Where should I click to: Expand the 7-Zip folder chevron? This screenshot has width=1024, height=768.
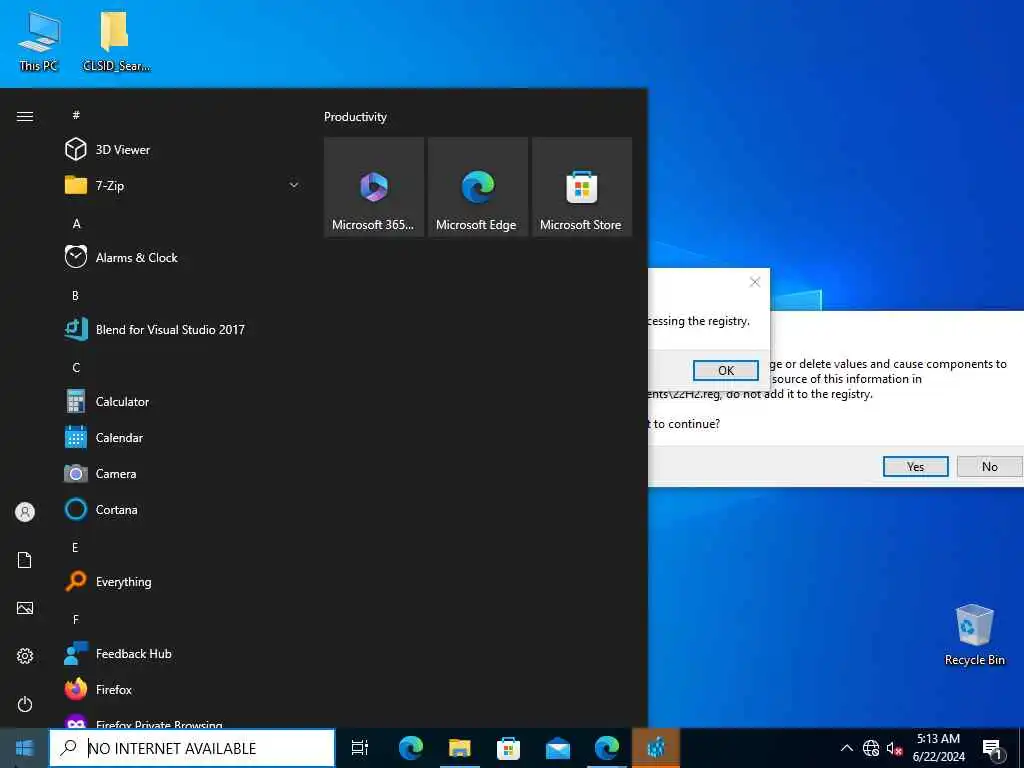[x=294, y=185]
